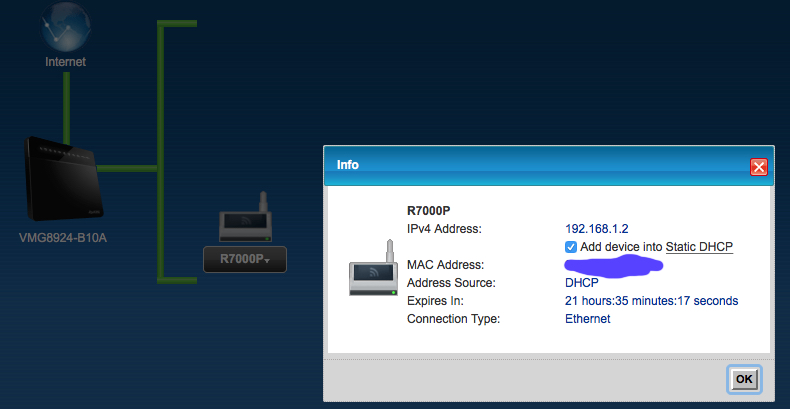Click the Expires In time value
Screen dimensions: 790x409
pyautogui.click(x=651, y=301)
